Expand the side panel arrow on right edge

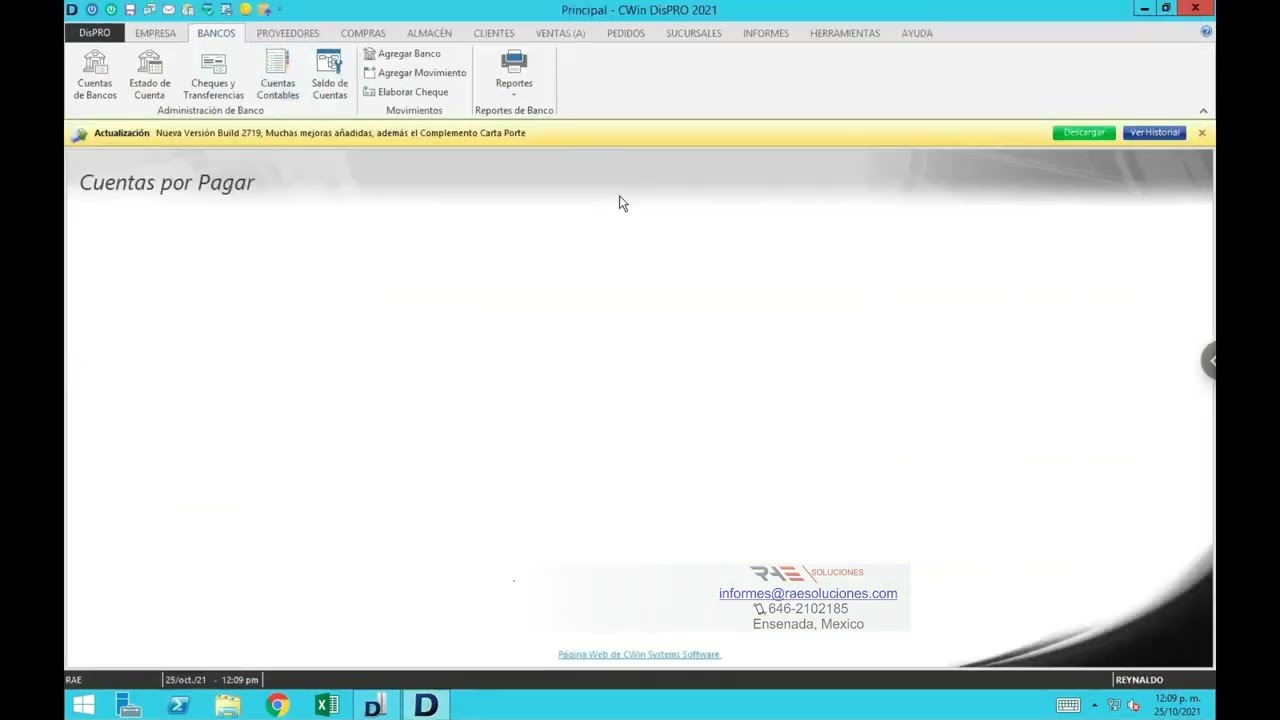pos(1209,361)
